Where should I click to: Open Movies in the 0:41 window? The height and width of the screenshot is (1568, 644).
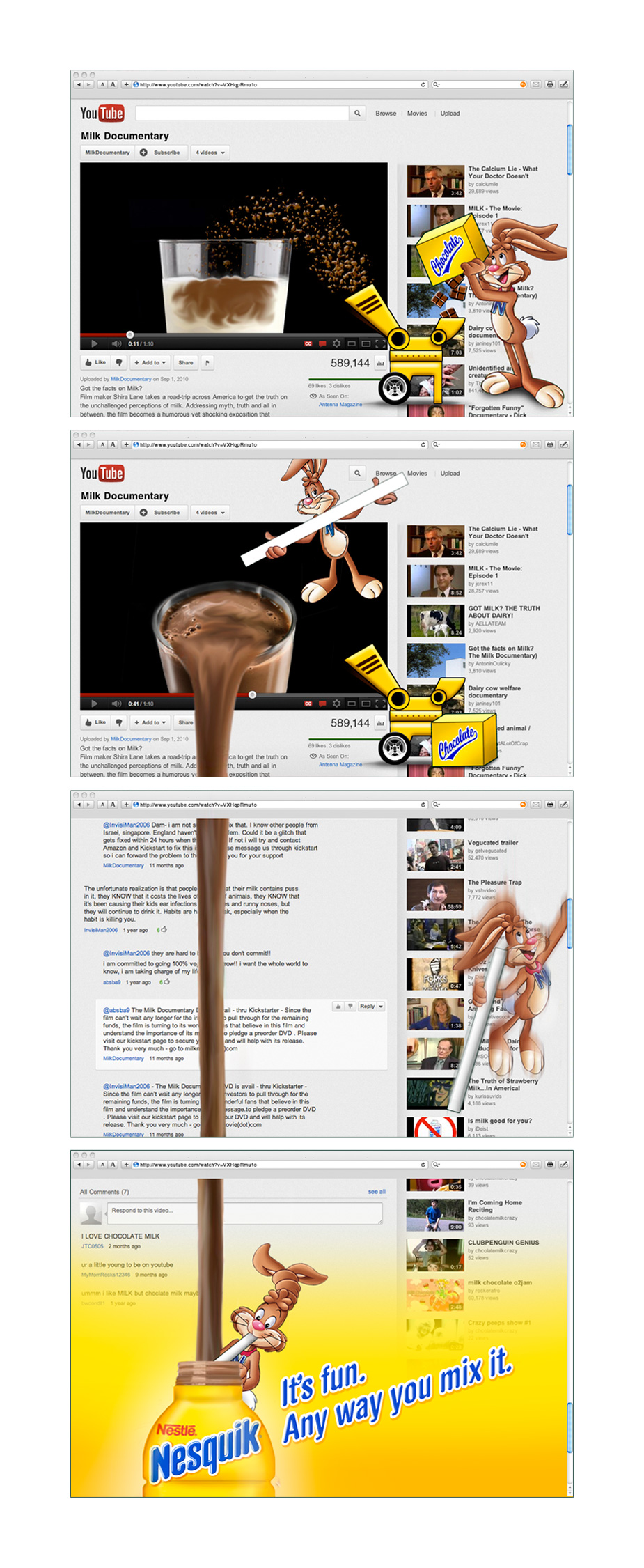click(417, 473)
